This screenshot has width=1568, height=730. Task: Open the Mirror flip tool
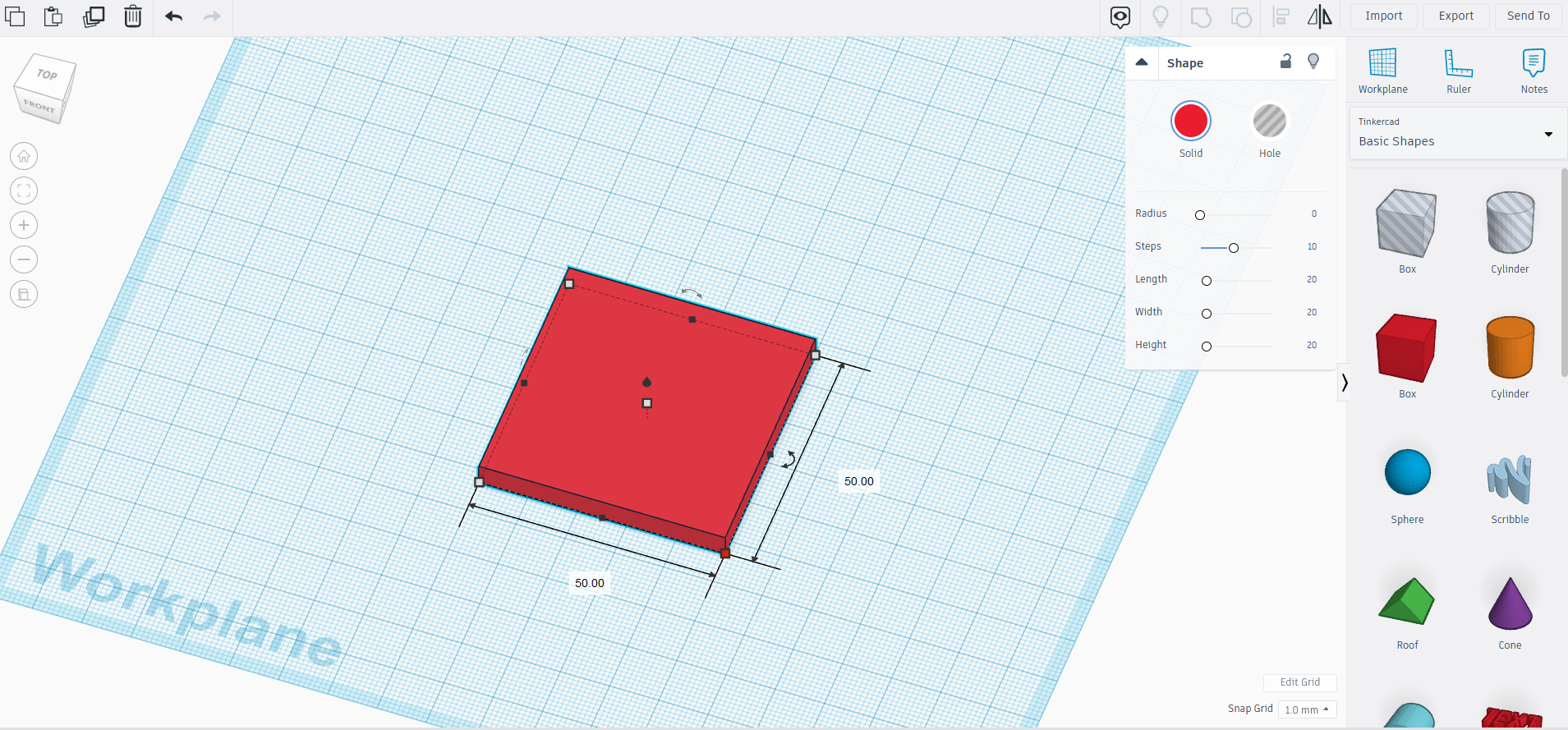point(1320,16)
